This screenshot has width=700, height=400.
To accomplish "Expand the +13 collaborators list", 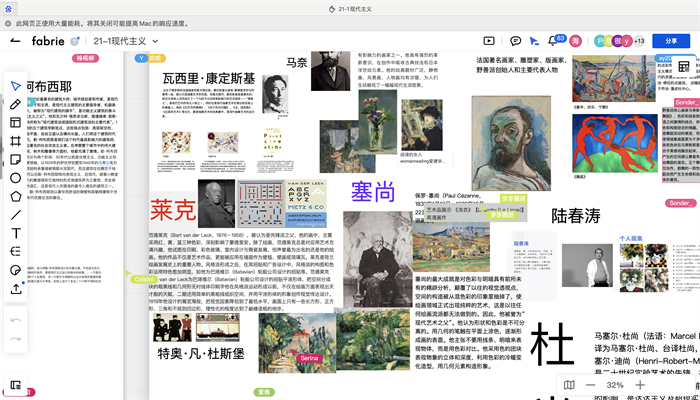I will coord(638,41).
